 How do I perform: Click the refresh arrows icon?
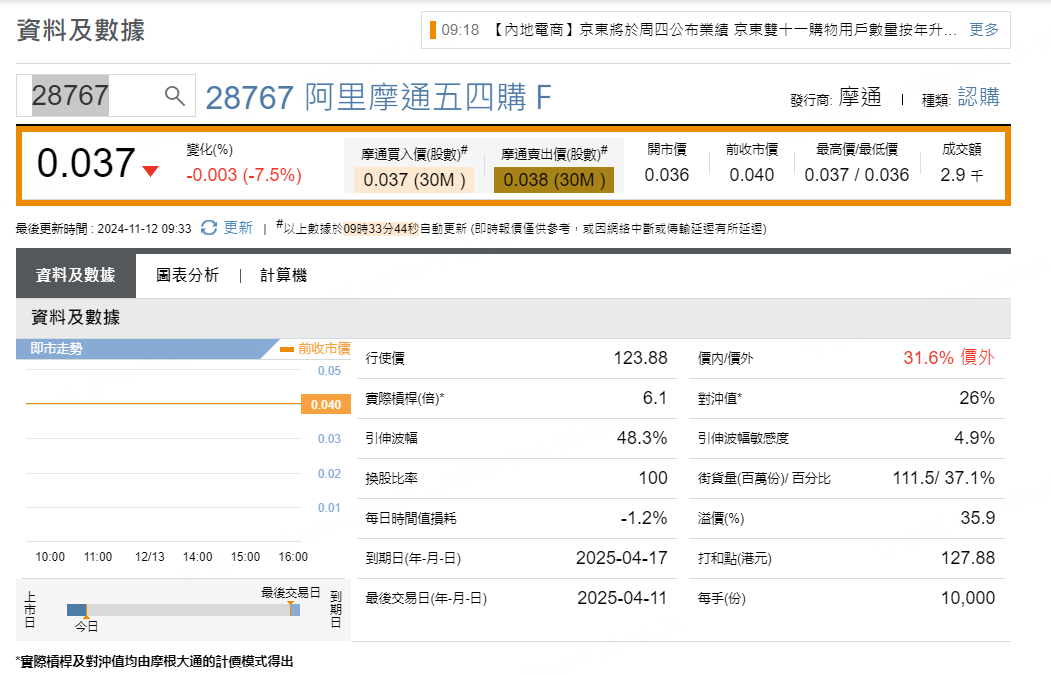point(209,228)
